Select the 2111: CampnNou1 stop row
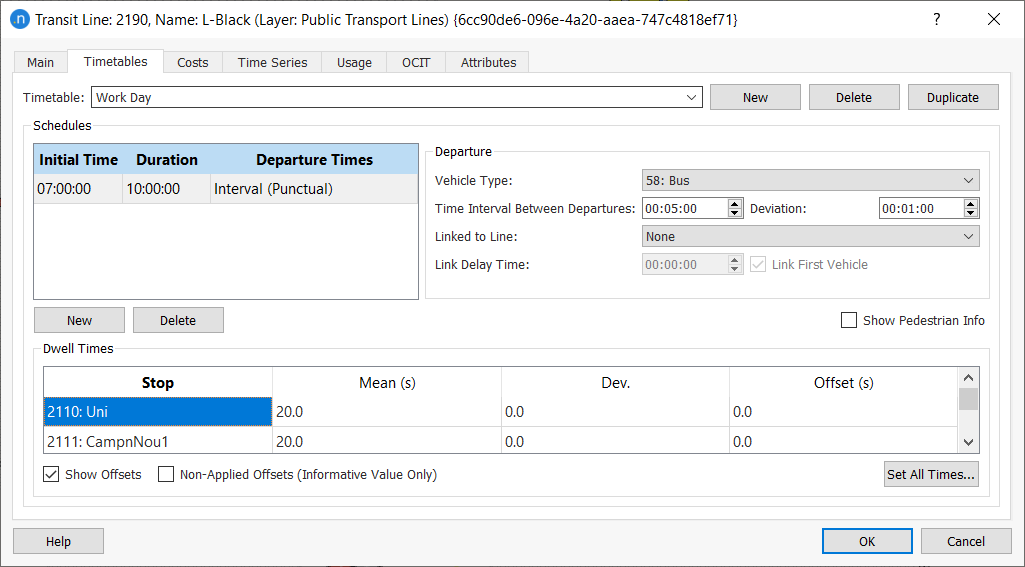1025x567 pixels. coord(157,441)
